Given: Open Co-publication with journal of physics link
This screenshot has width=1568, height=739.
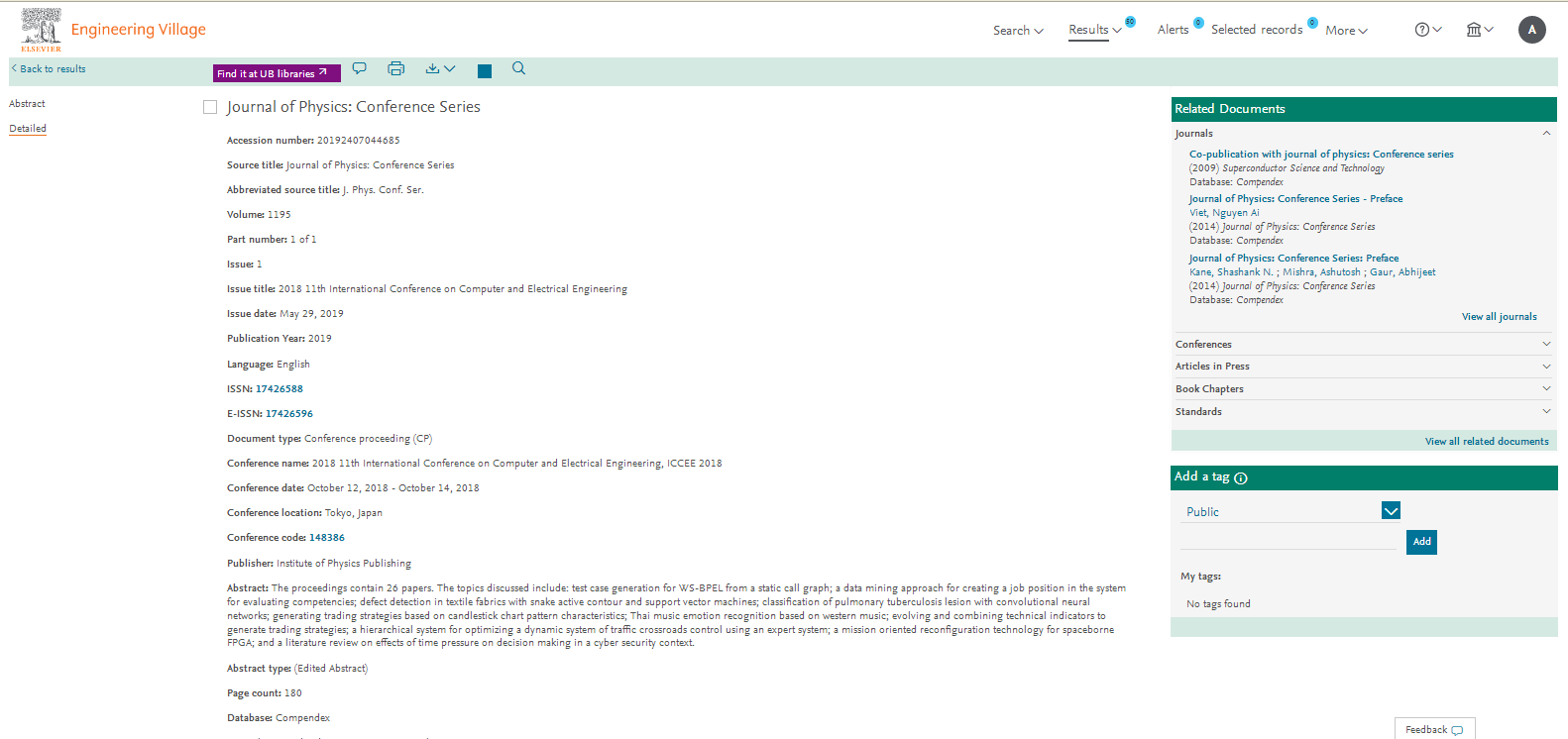Looking at the screenshot, I should coord(1321,155).
